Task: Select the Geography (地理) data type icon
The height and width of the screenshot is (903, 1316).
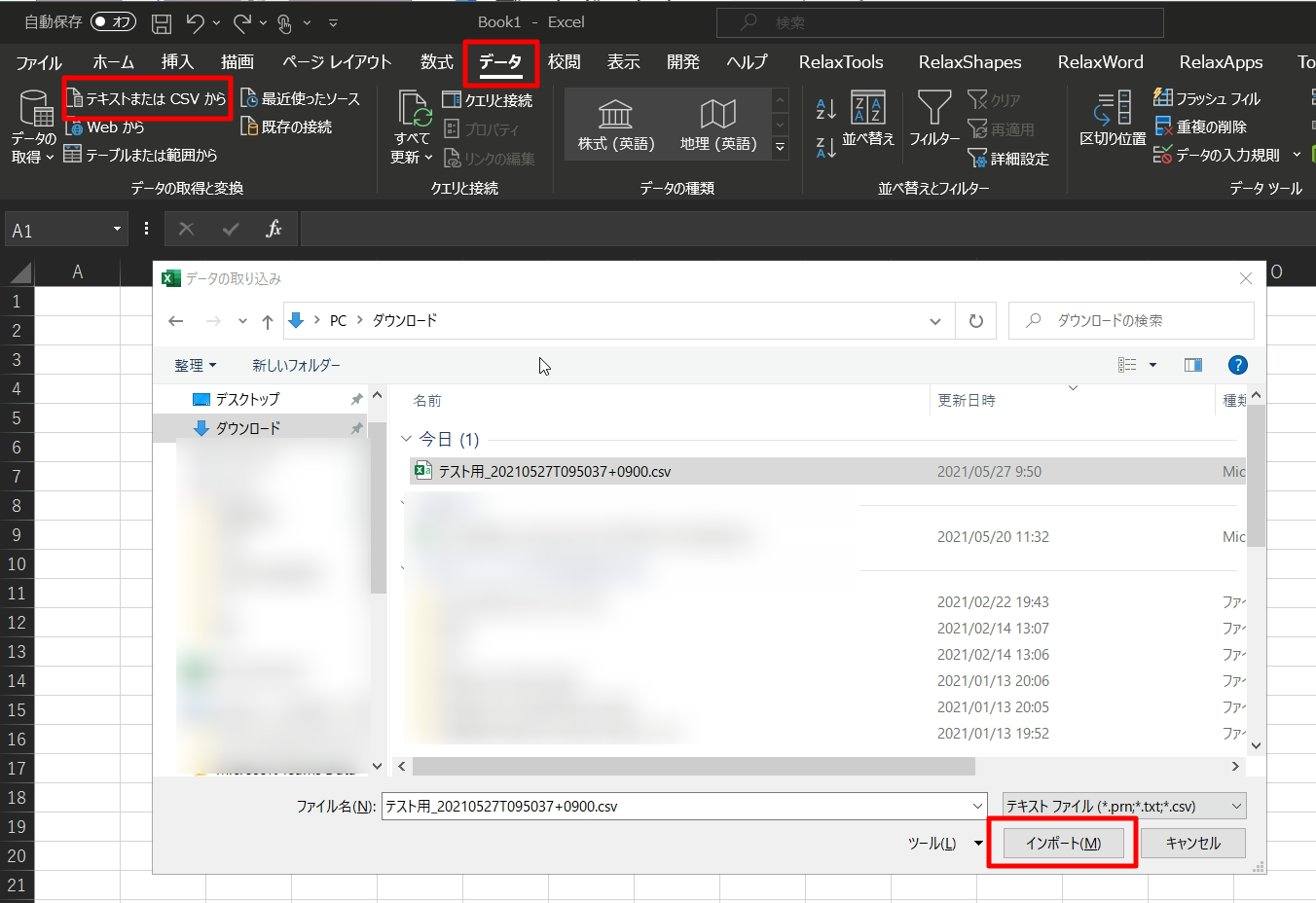Action: pos(717,115)
